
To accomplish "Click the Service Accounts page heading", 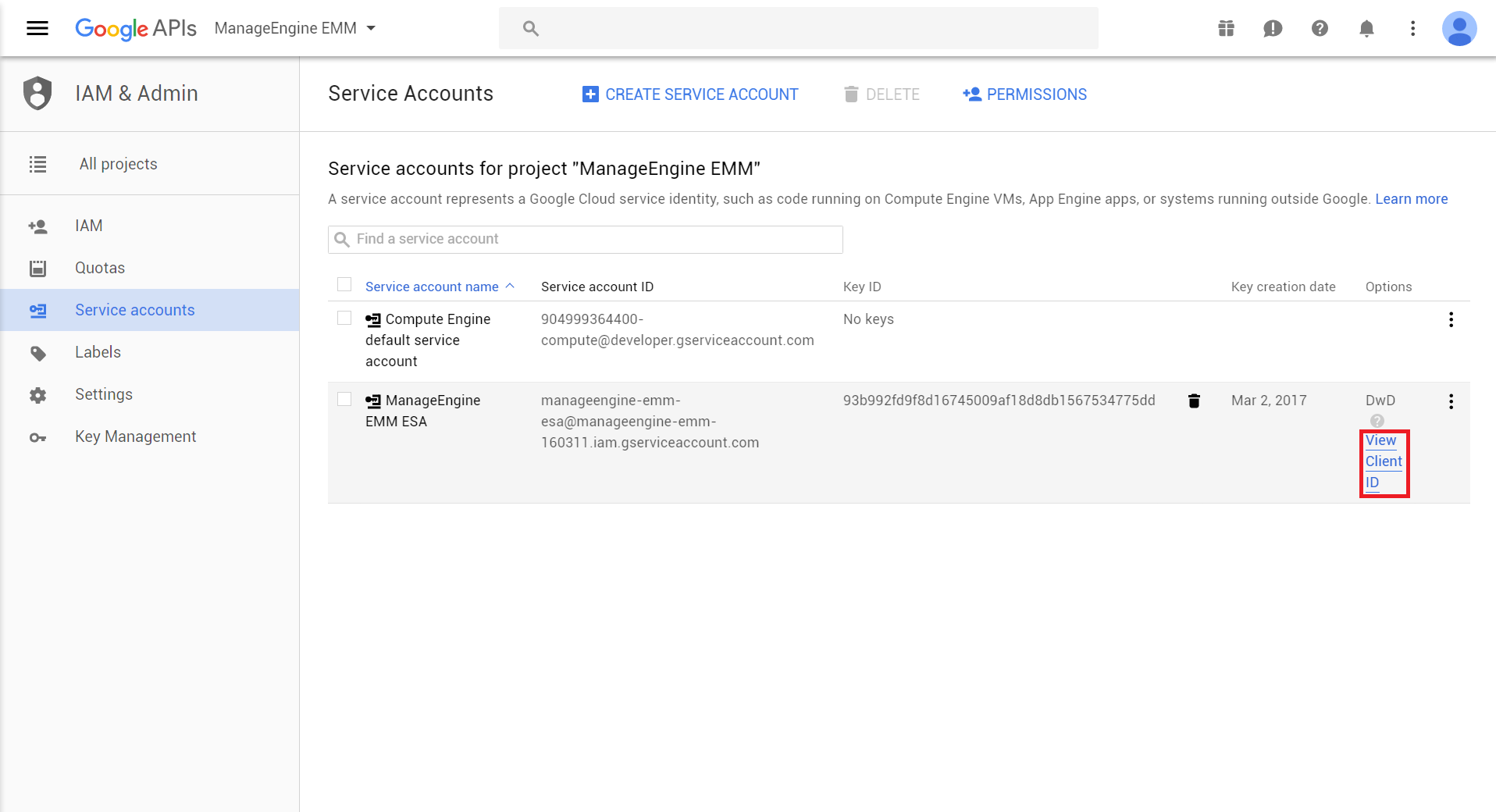I will point(411,94).
